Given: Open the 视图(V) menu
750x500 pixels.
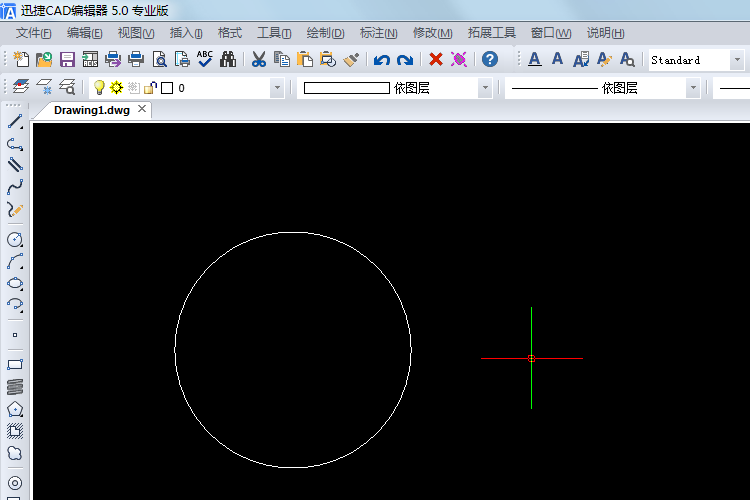Looking at the screenshot, I should pos(136,33).
